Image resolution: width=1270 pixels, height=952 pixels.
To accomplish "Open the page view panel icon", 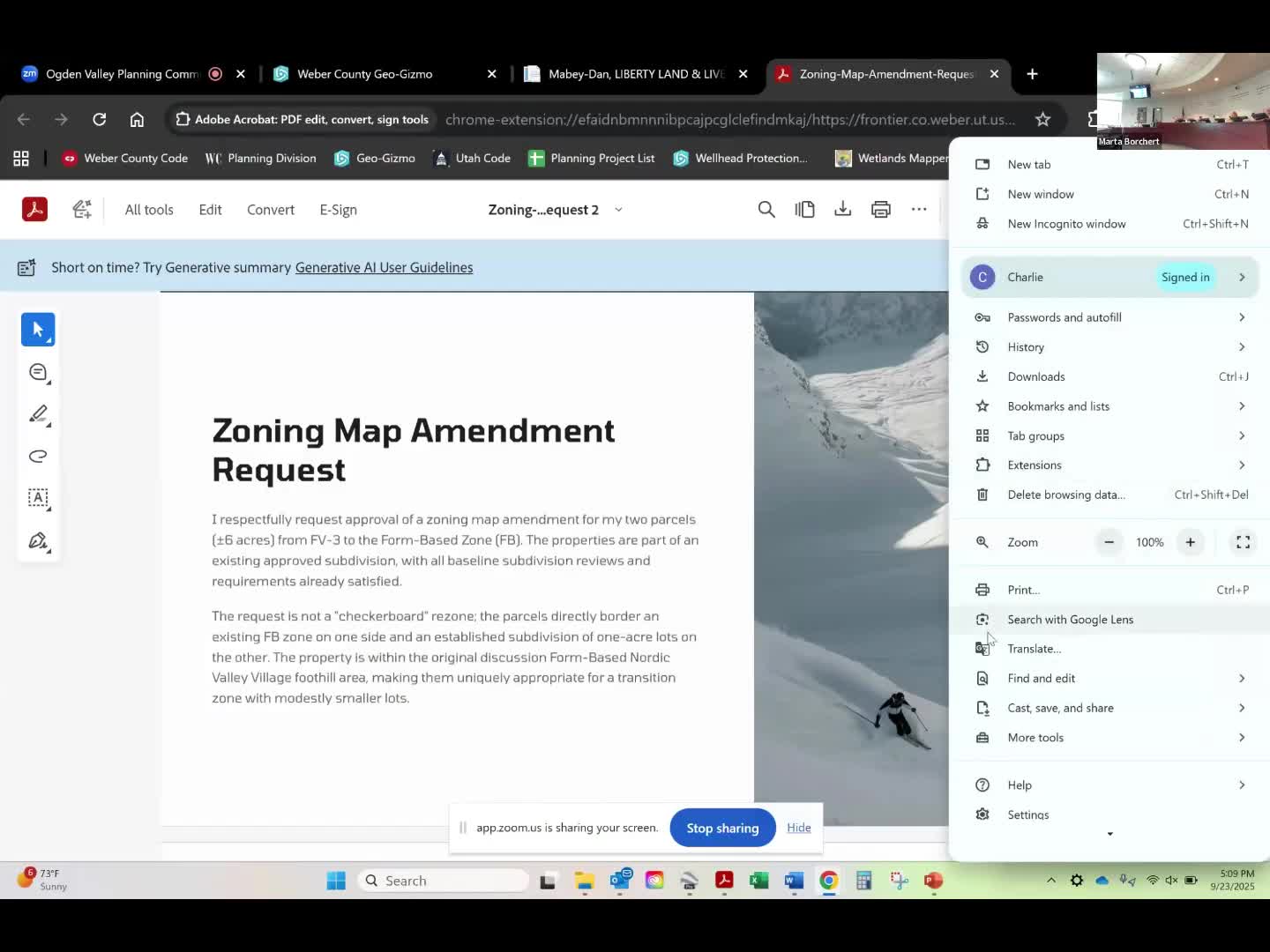I will coord(804,209).
